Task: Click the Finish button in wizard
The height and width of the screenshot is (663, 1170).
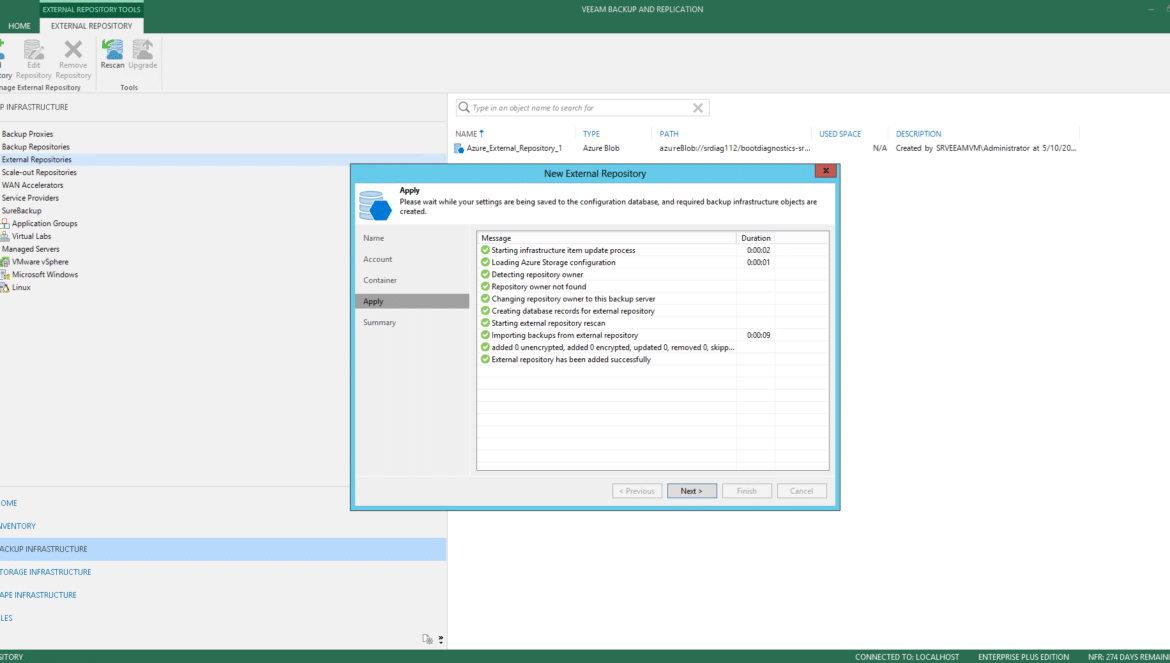Action: click(x=747, y=491)
